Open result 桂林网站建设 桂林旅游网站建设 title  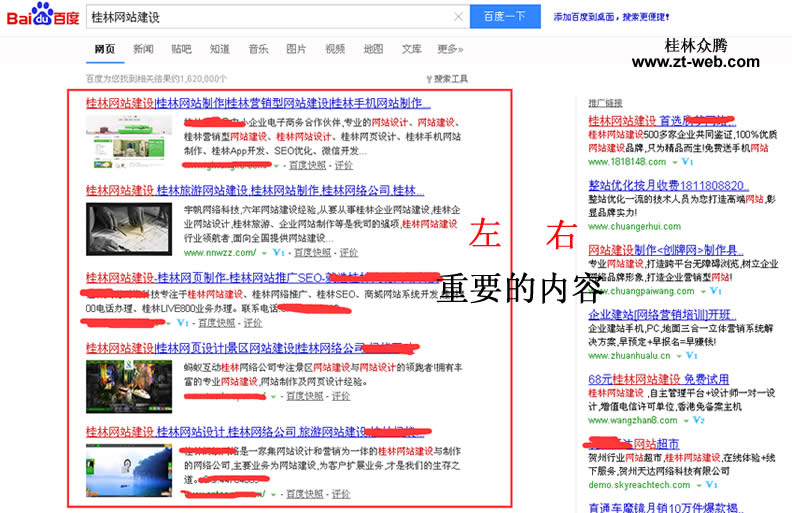(x=255, y=191)
